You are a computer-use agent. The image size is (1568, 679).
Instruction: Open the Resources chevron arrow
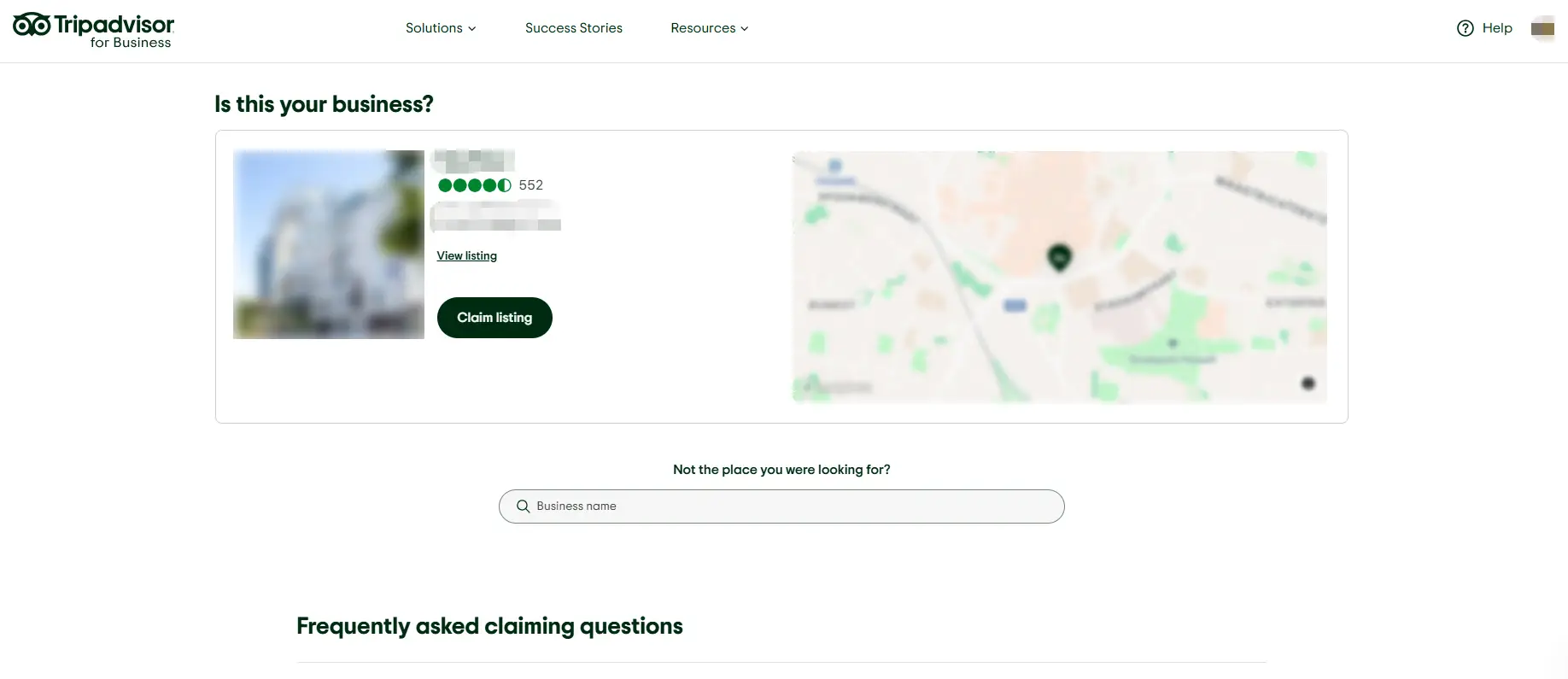click(x=745, y=28)
